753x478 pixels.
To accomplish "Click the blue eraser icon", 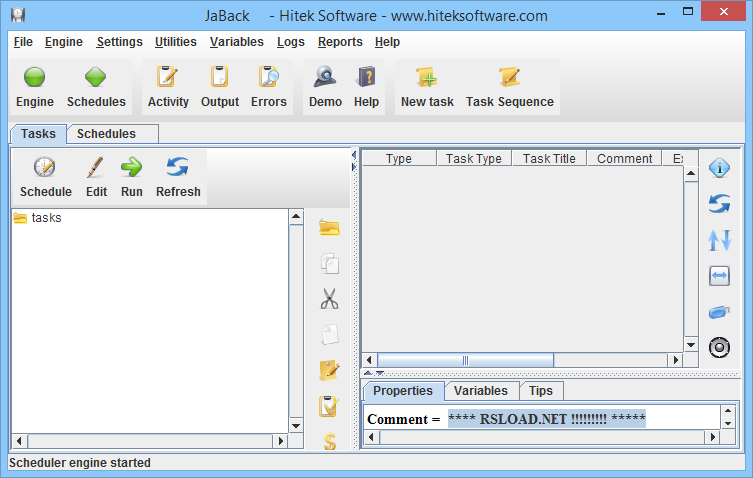I will coord(719,312).
